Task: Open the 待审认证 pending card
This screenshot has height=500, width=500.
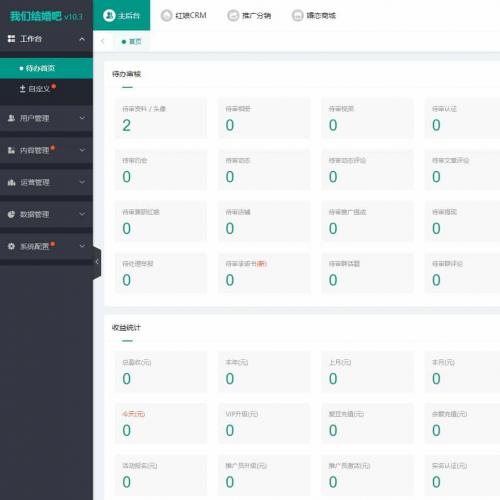Action: click(x=462, y=118)
